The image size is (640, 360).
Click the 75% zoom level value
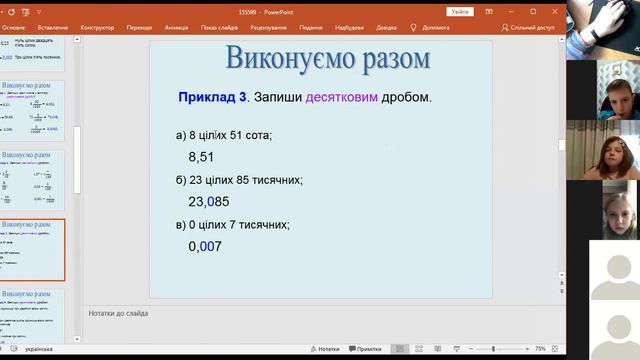[540, 349]
